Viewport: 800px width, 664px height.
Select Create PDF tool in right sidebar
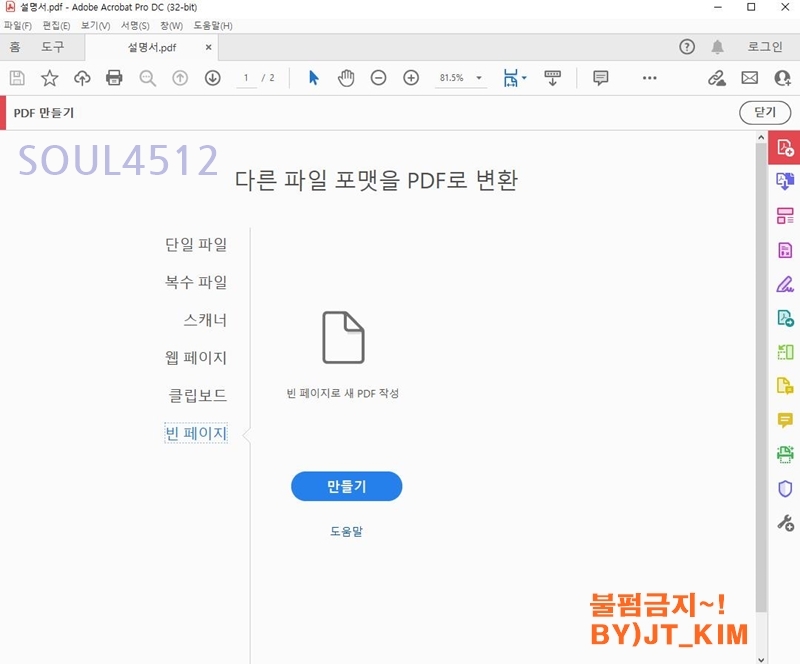[785, 147]
